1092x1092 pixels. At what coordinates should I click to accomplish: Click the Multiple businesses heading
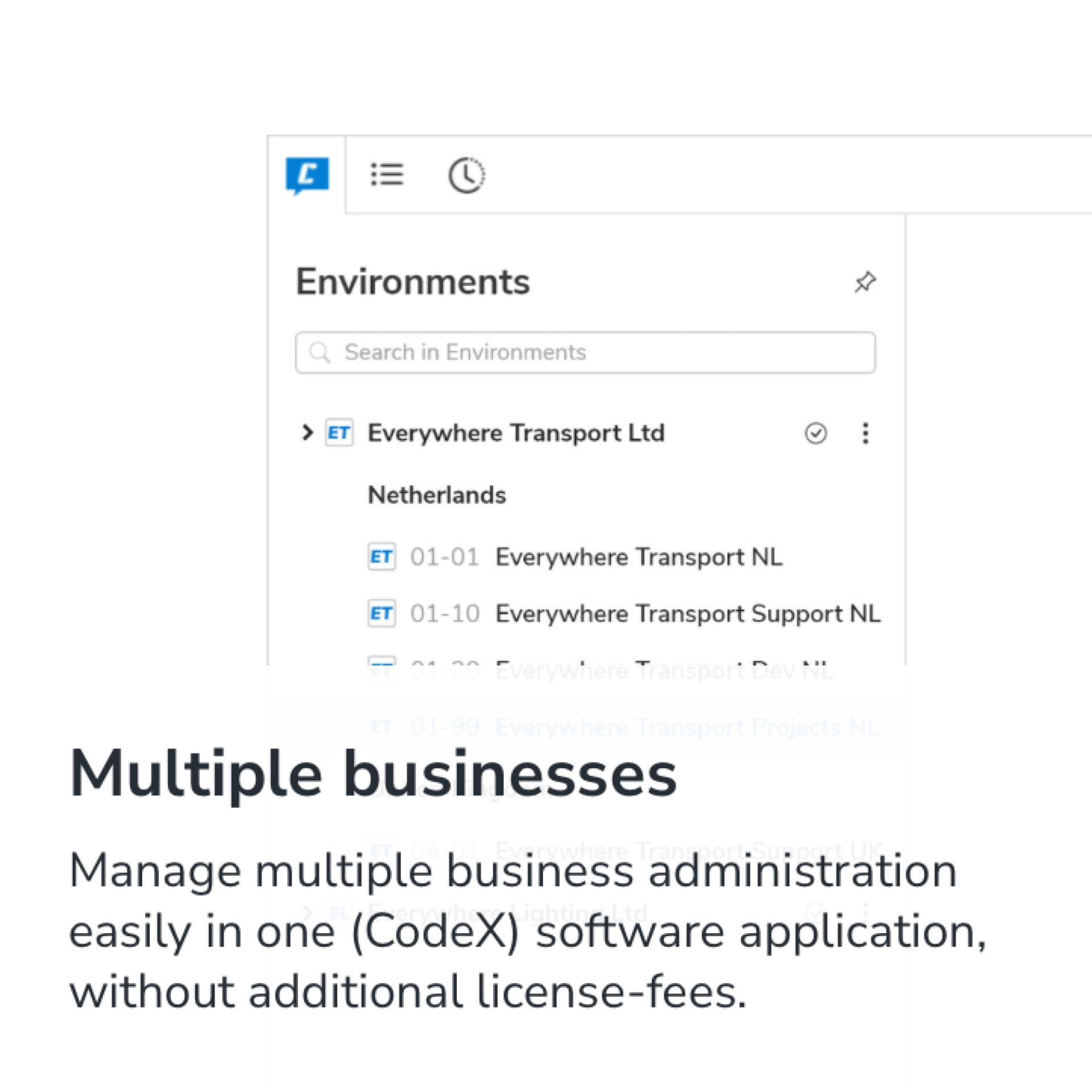pyautogui.click(x=373, y=775)
